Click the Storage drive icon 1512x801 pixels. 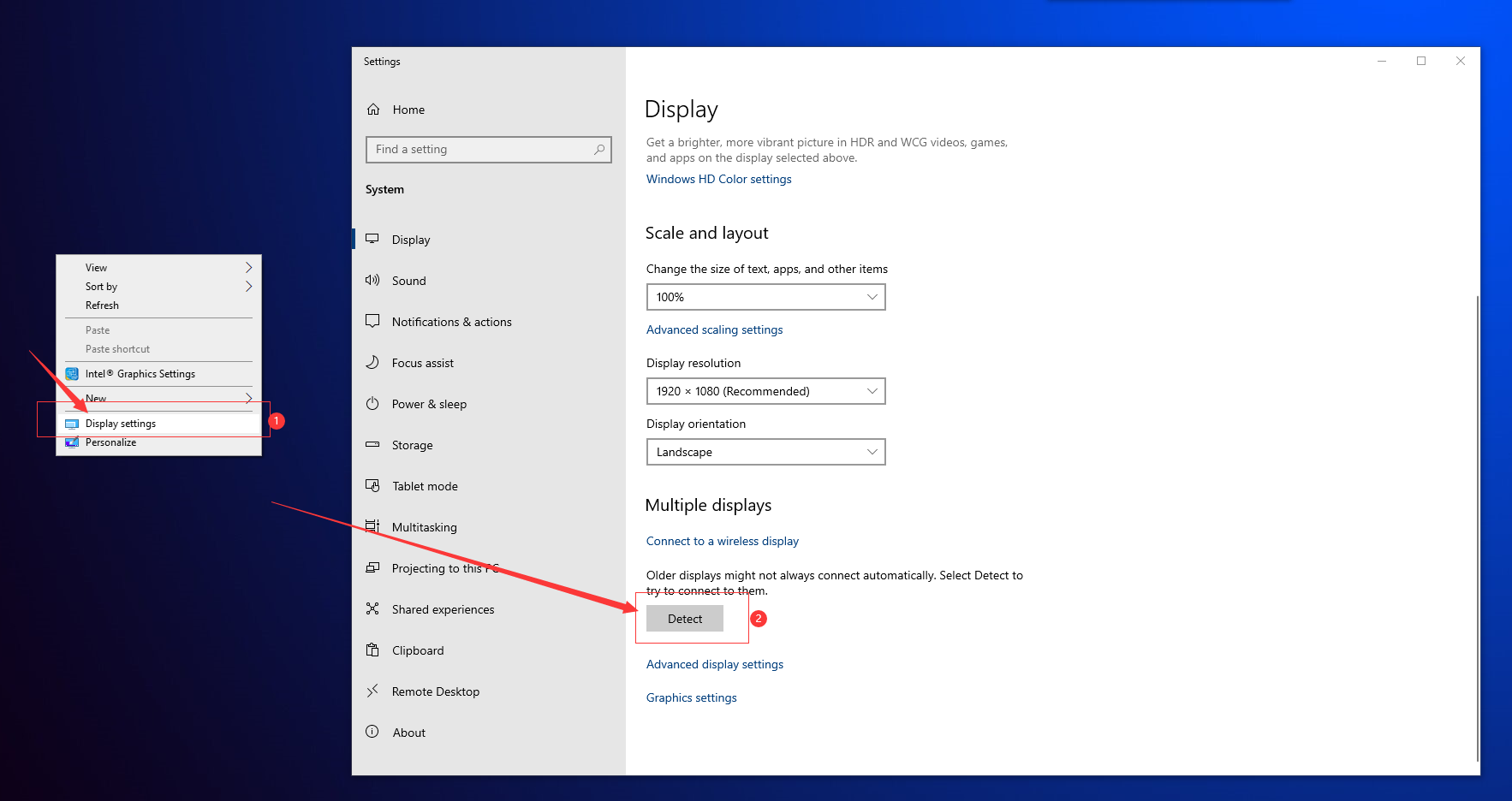(372, 444)
